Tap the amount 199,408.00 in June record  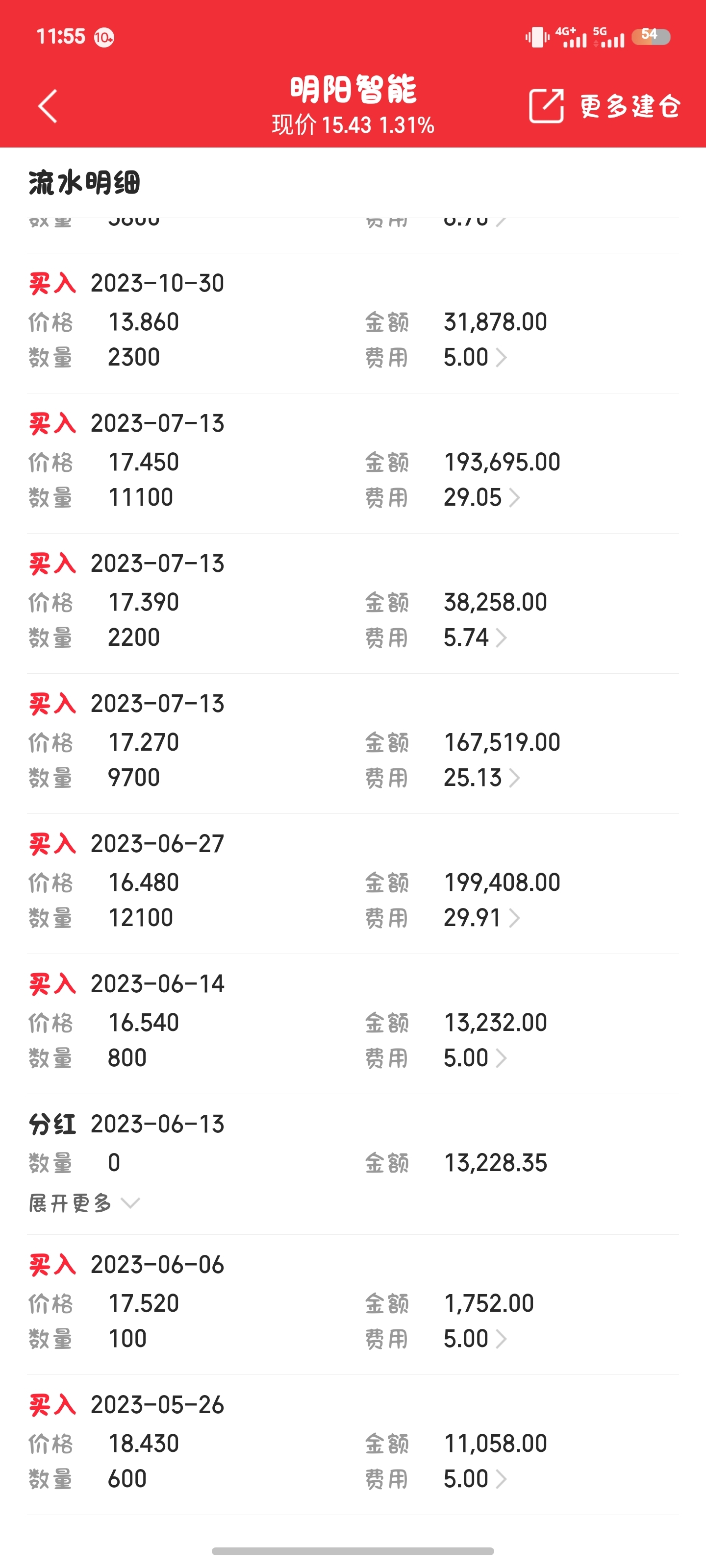(x=502, y=882)
